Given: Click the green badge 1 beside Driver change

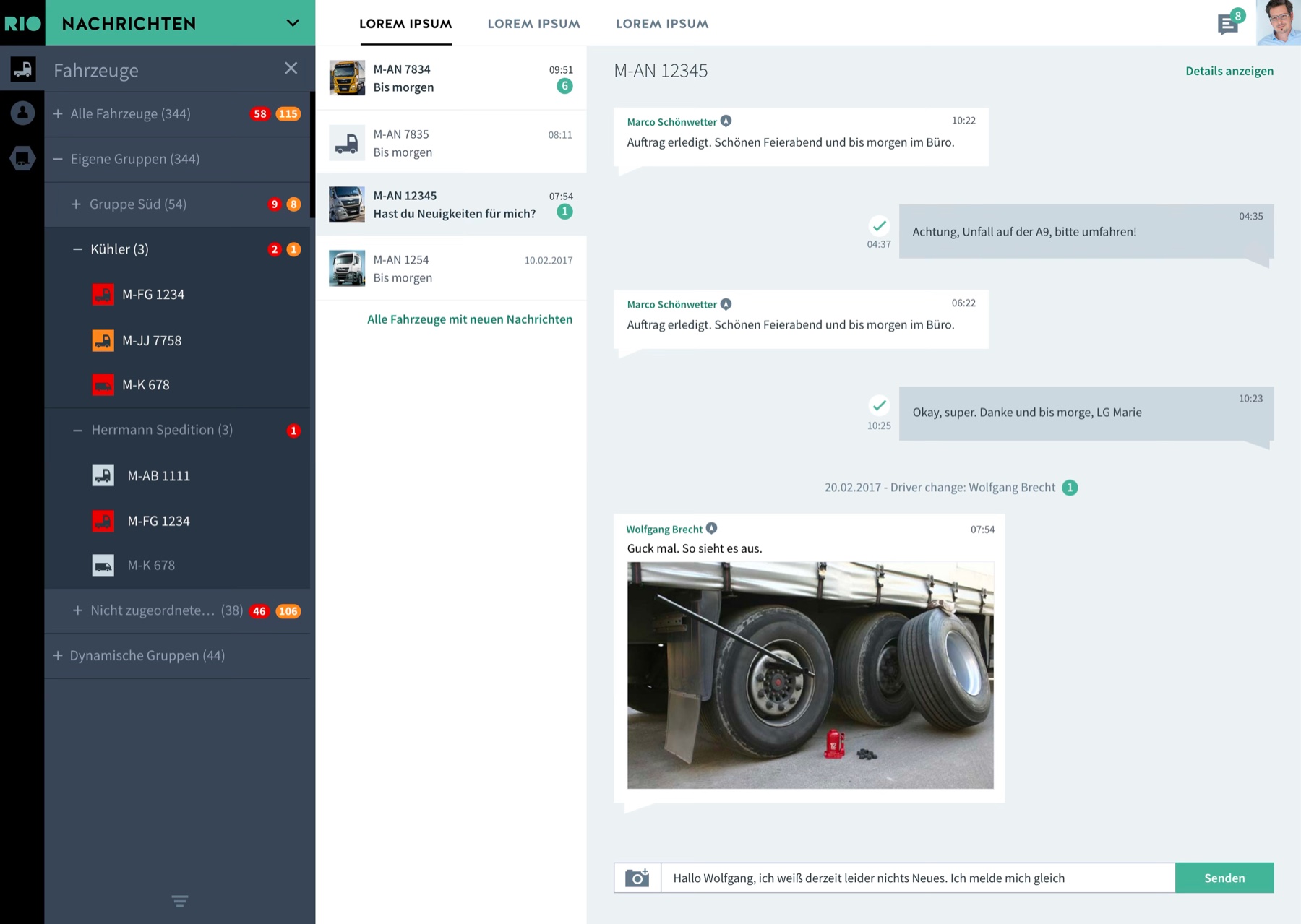Looking at the screenshot, I should pos(1070,488).
